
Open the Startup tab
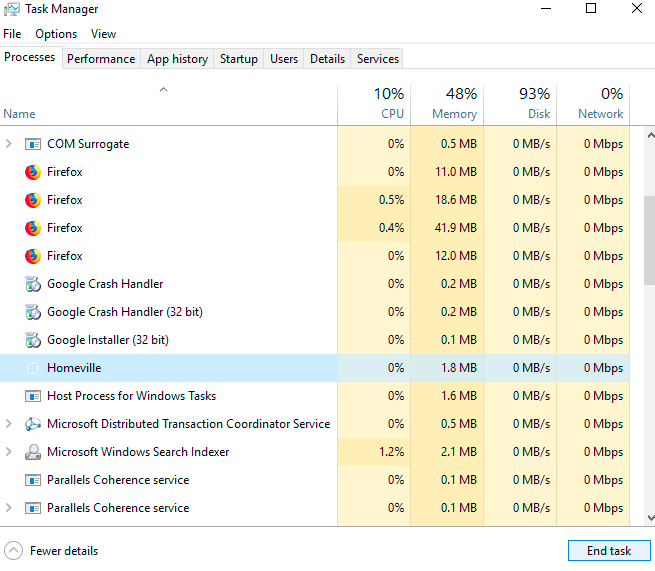click(239, 59)
